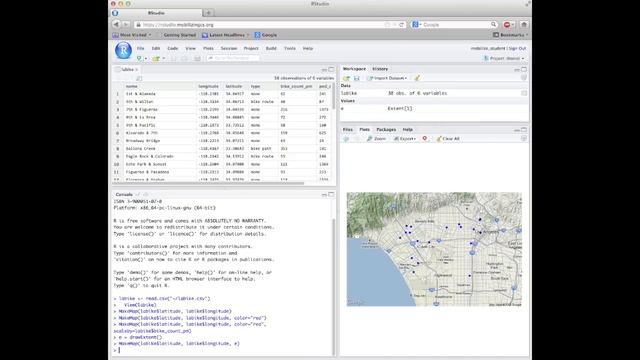Open the Latest Headlines dropdown
Viewport: 640px width, 360px height.
click(226, 35)
